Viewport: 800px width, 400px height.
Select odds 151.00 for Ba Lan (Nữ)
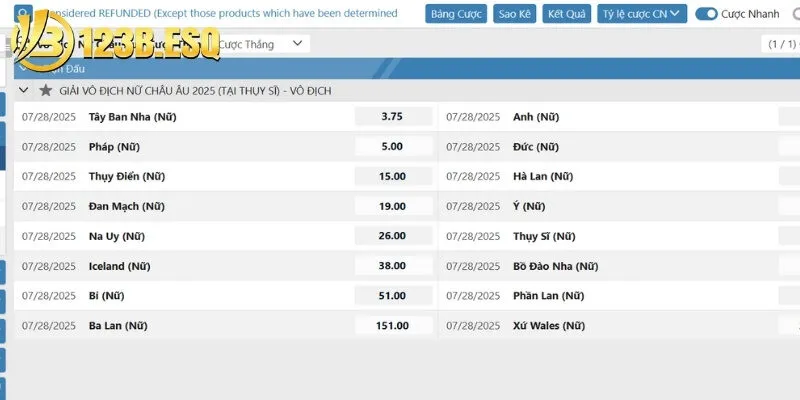[392, 326]
